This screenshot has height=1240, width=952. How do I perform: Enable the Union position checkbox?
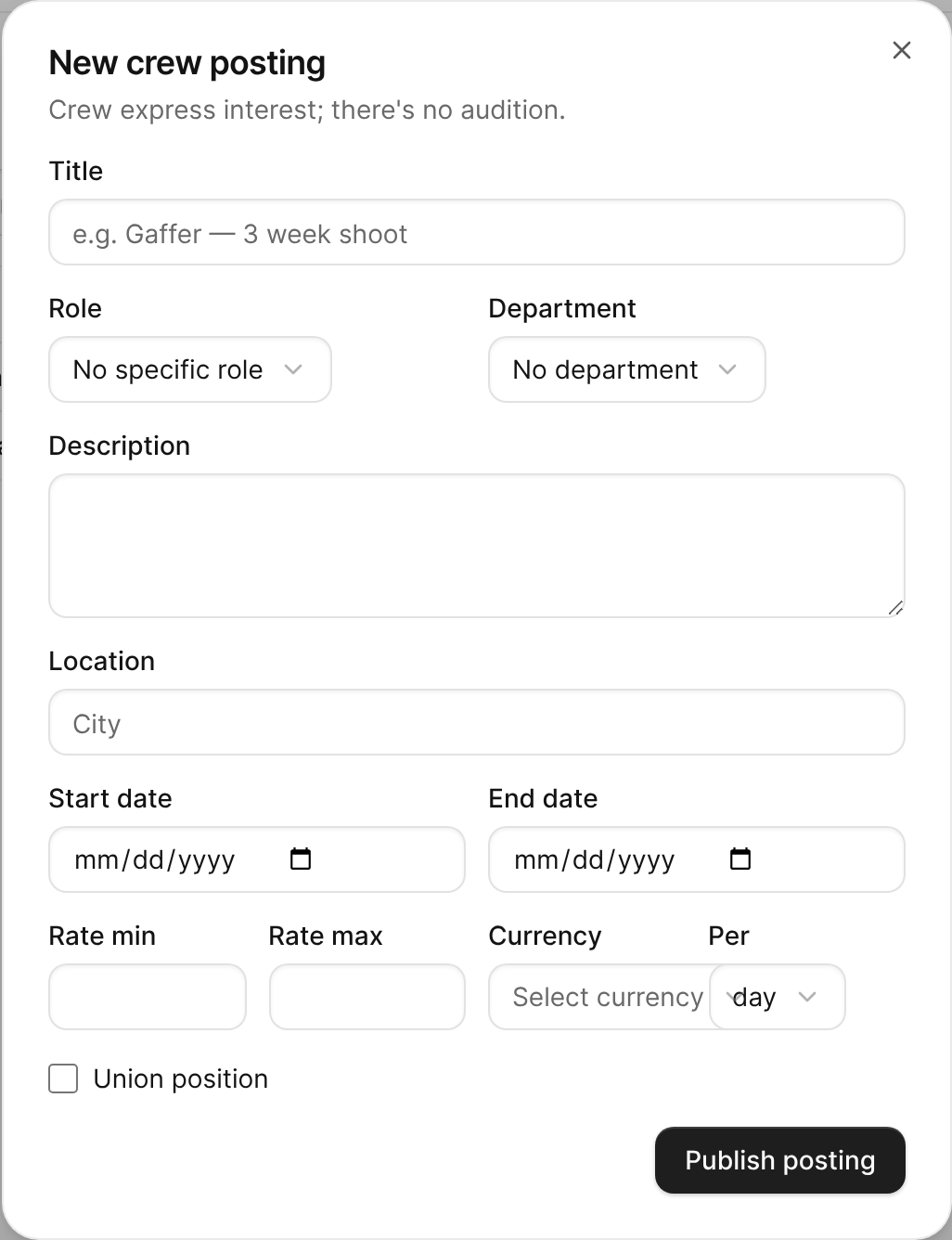63,1079
